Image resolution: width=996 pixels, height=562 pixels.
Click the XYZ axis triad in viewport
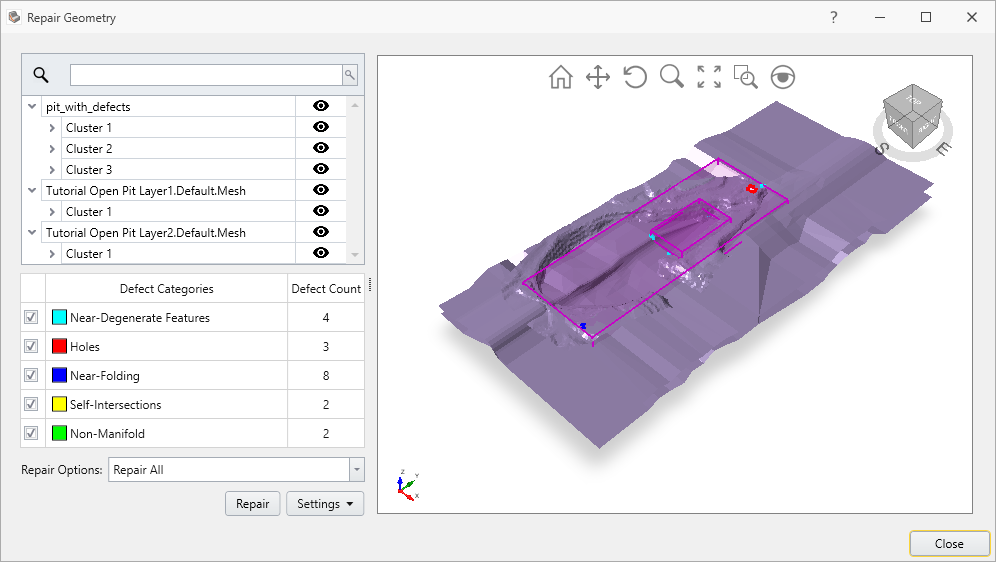click(x=407, y=486)
